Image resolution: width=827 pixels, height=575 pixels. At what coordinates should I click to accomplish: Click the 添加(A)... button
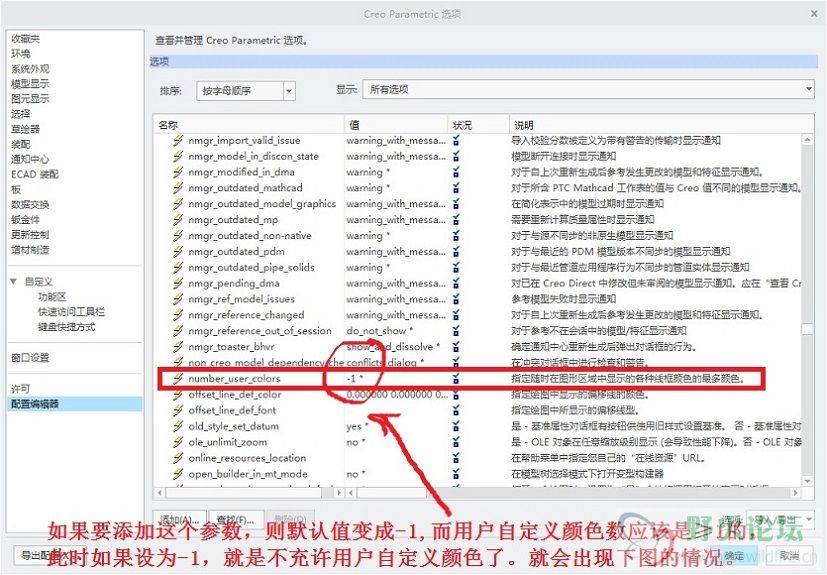click(179, 520)
